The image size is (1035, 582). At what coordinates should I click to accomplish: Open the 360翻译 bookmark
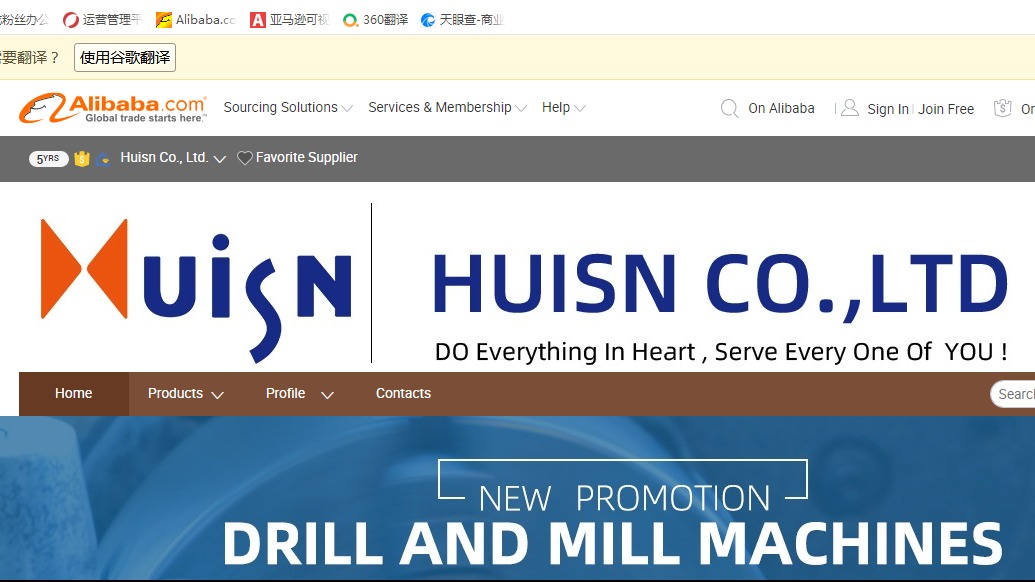click(x=376, y=20)
